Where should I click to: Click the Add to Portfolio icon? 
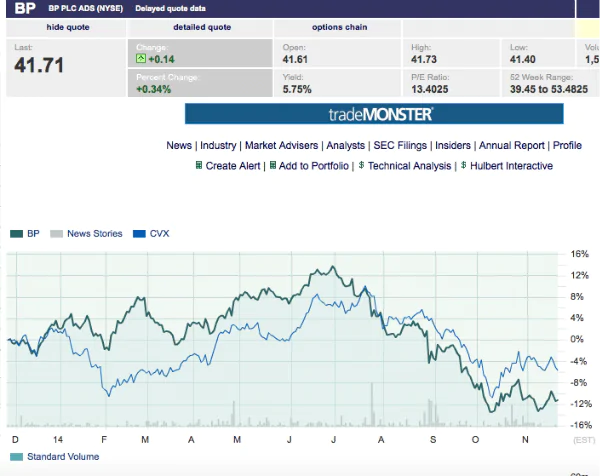272,165
